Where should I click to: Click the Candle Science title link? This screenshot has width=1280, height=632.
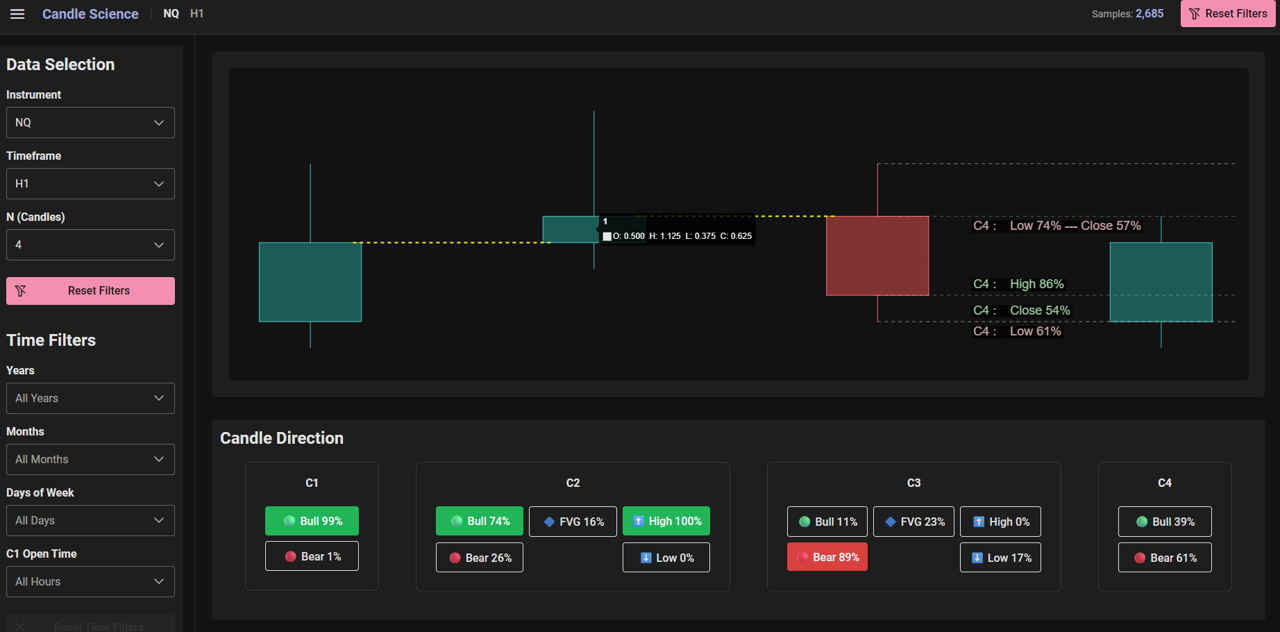pyautogui.click(x=90, y=14)
